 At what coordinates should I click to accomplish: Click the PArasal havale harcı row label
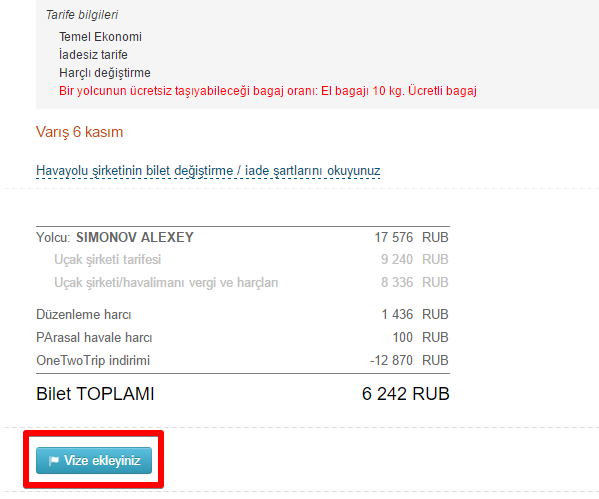(94, 337)
